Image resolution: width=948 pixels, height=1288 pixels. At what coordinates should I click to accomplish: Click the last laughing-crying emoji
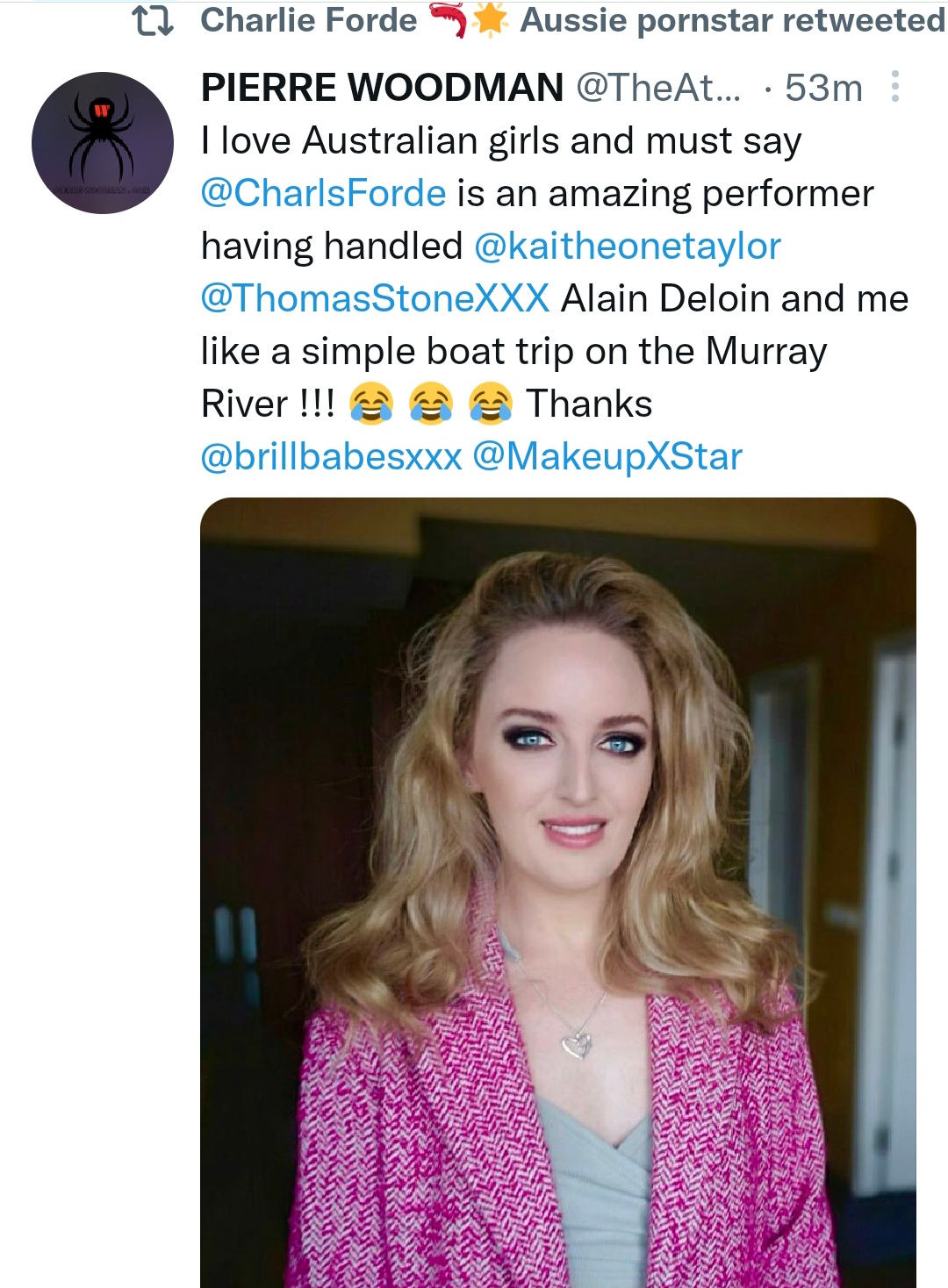tap(491, 404)
